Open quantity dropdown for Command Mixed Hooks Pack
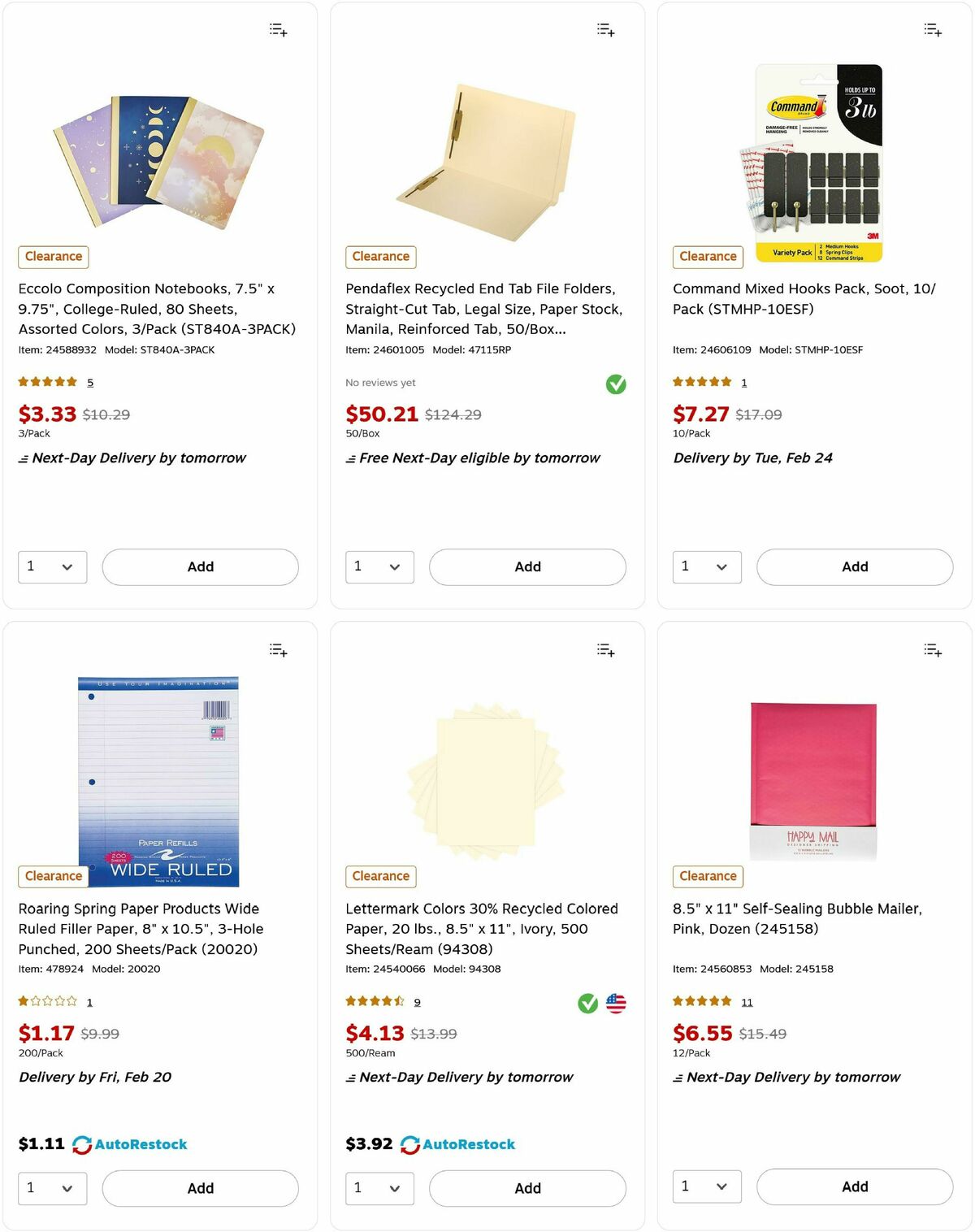 (706, 566)
